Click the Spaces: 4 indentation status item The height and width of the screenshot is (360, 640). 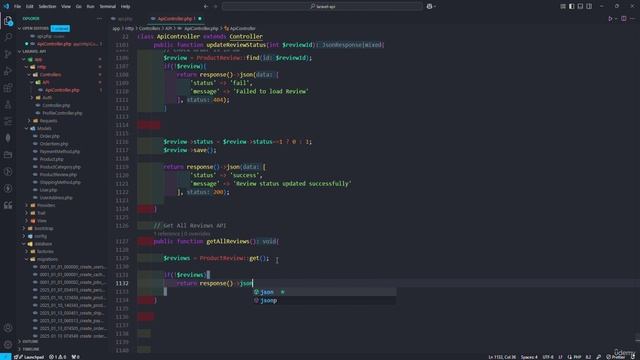click(529, 357)
